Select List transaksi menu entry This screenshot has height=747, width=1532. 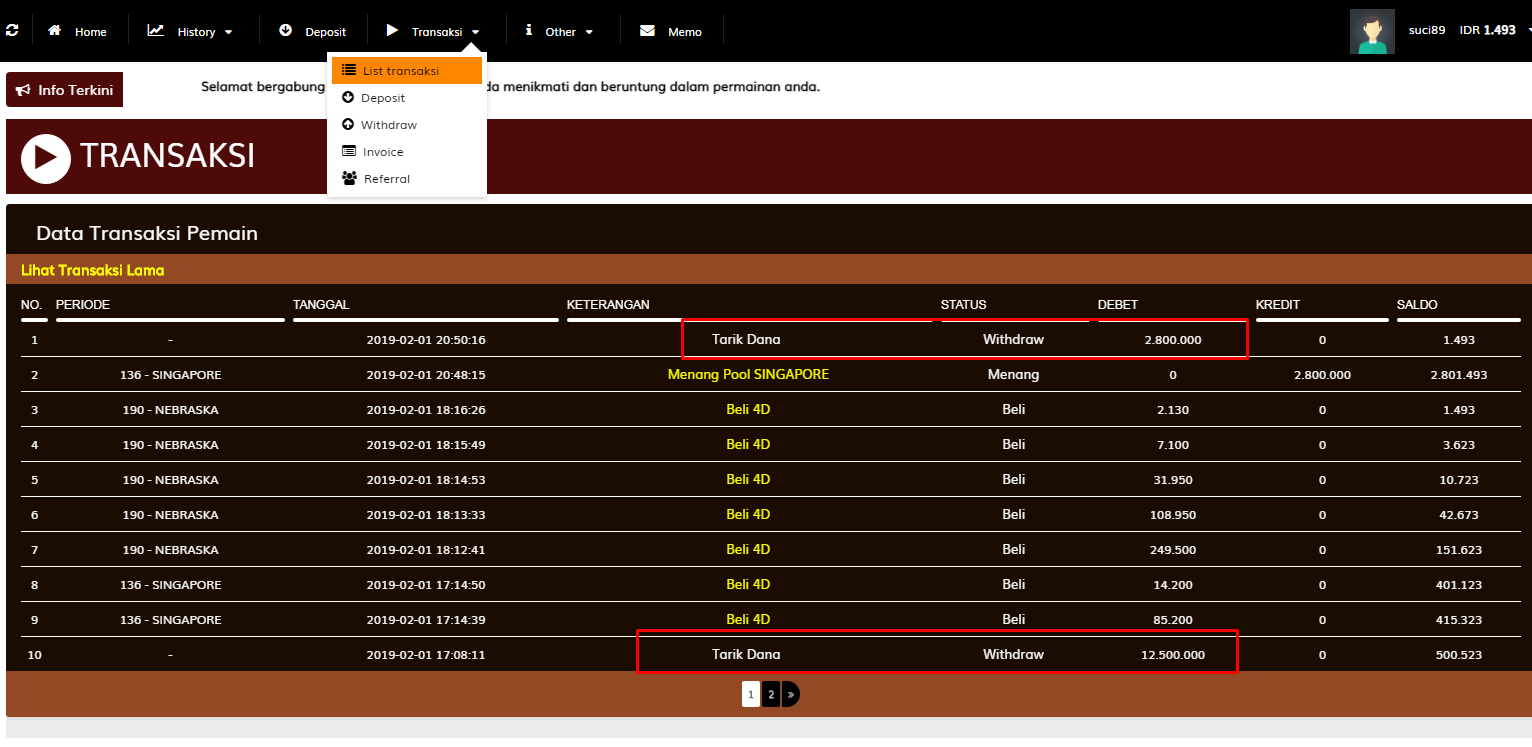pos(400,71)
